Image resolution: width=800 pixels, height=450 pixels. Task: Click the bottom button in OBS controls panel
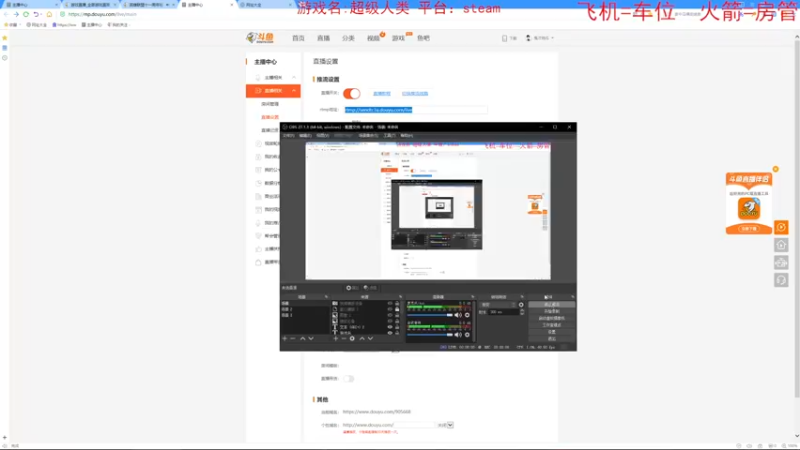[x=552, y=339]
